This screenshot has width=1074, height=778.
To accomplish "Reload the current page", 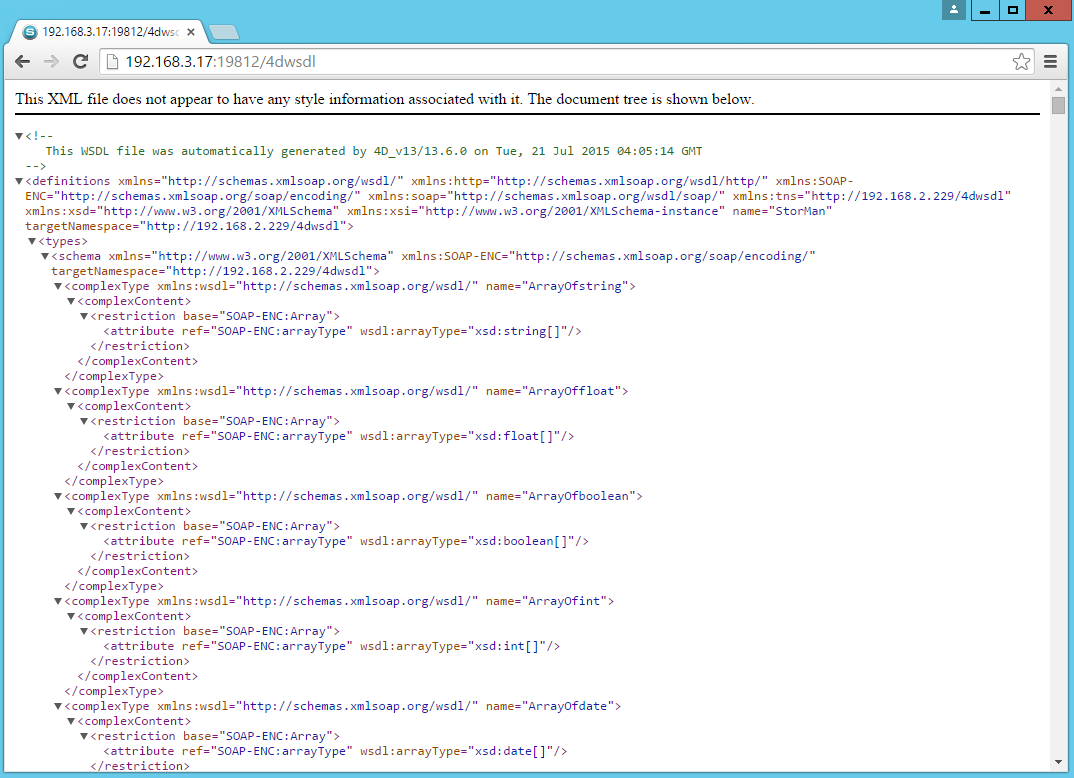I will click(x=81, y=61).
